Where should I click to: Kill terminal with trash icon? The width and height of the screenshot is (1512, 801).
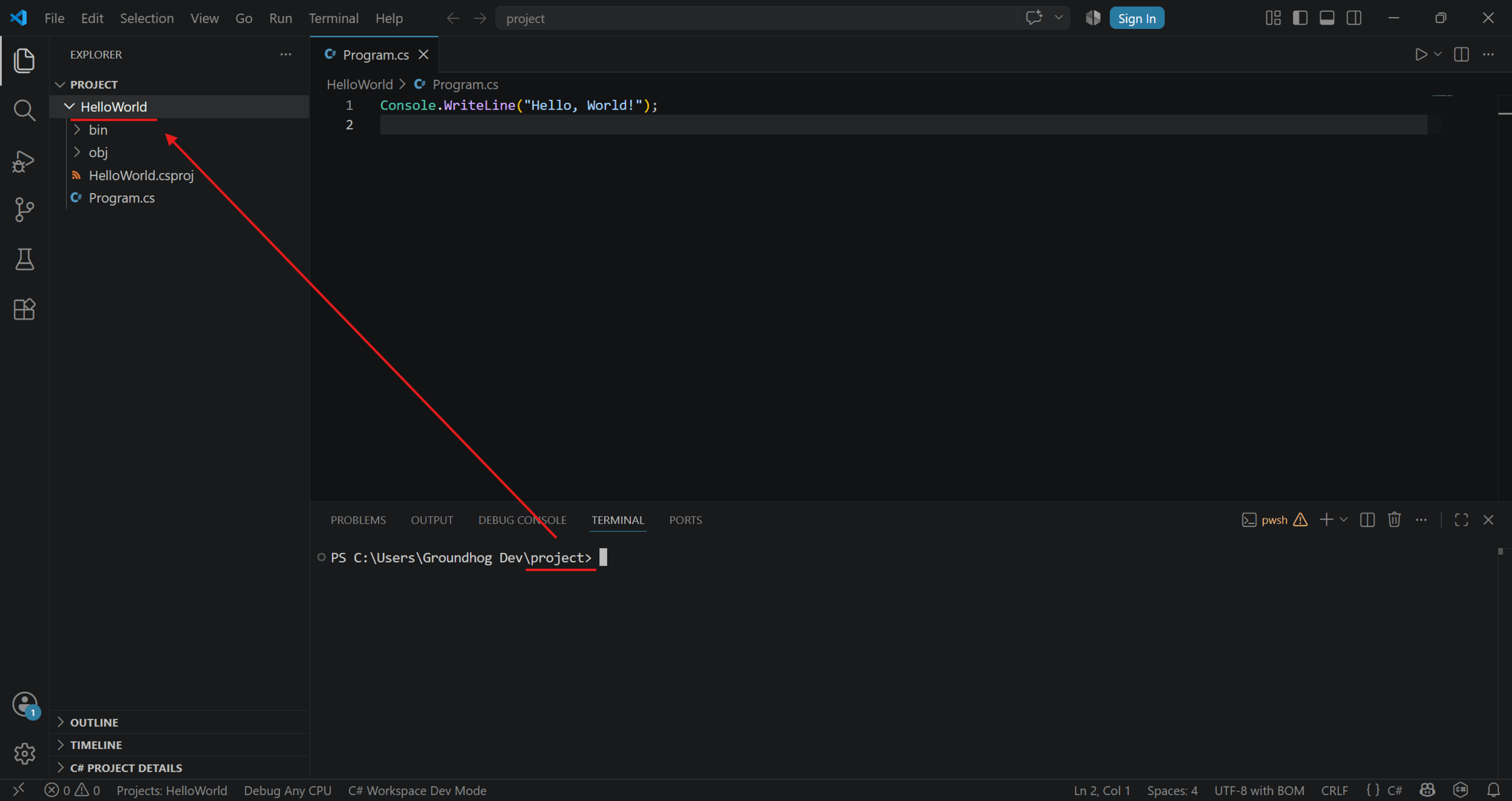point(1394,520)
